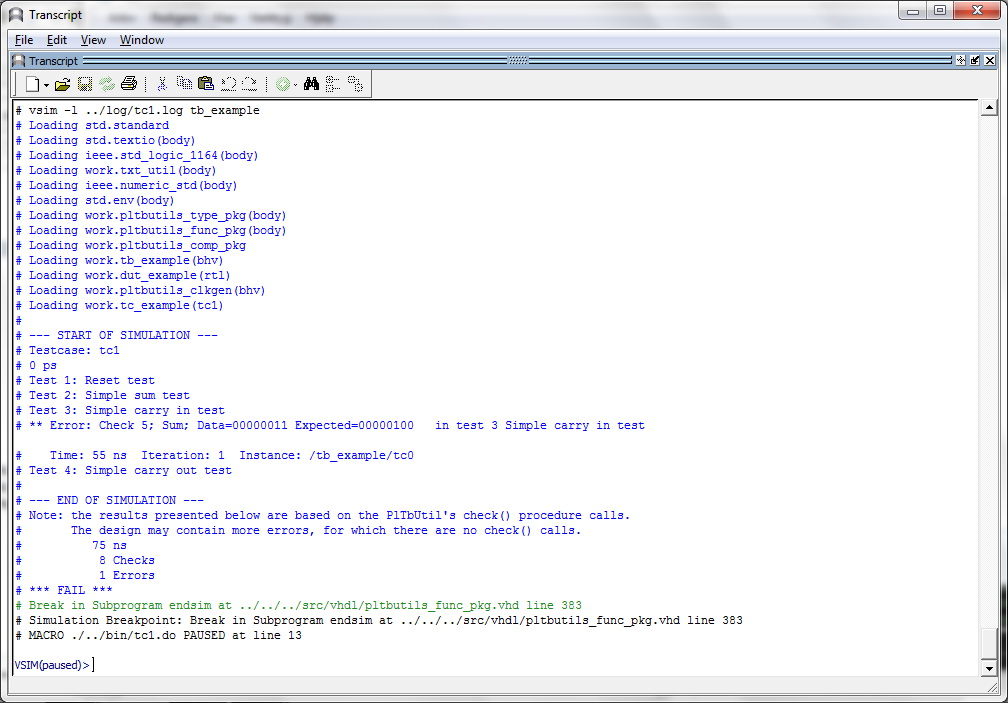The image size is (1008, 703).
Task: Click the Cut scissors icon
Action: [162, 84]
